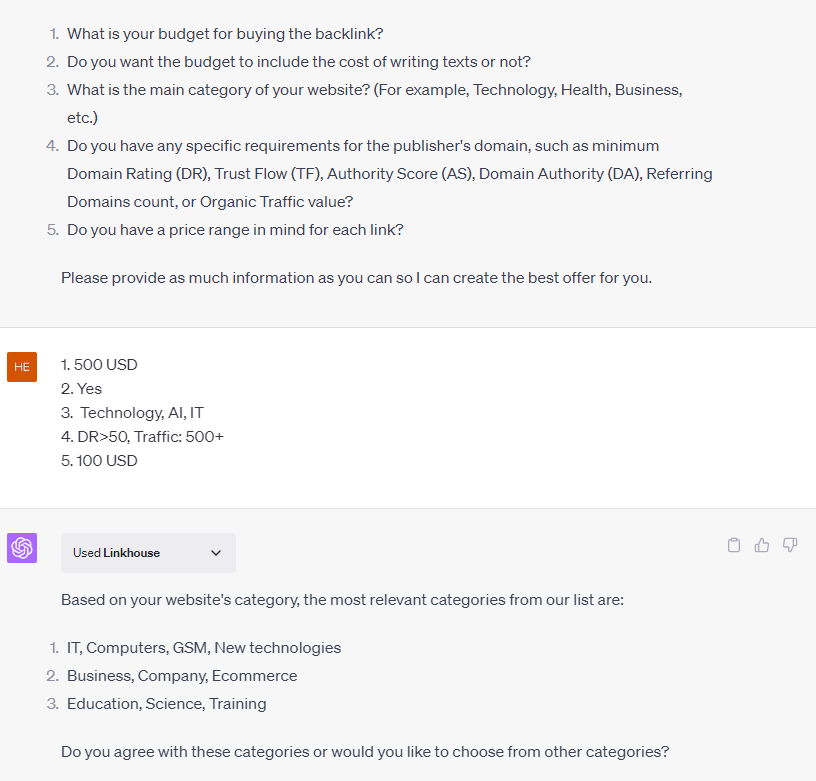Click the 'Please provide as much information' paragraph
Image resolution: width=816 pixels, height=781 pixels.
coord(356,277)
